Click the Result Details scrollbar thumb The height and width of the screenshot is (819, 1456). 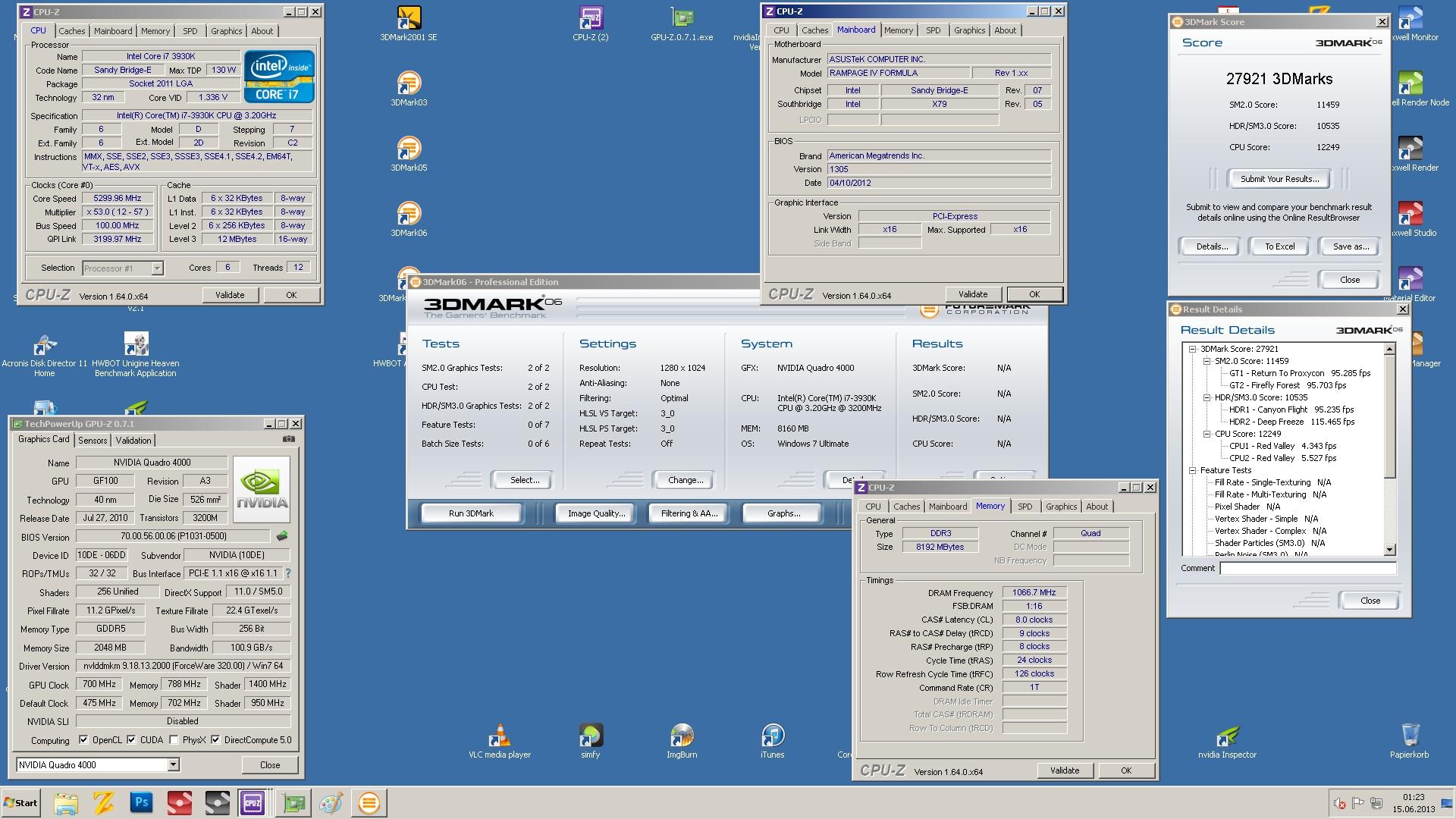click(x=1389, y=417)
